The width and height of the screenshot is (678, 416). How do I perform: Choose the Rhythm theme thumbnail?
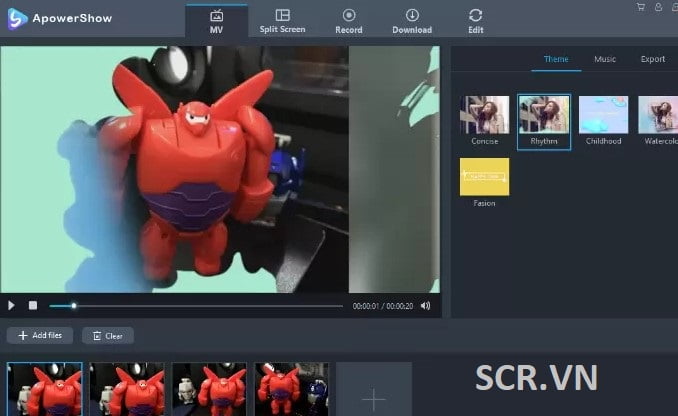544,122
